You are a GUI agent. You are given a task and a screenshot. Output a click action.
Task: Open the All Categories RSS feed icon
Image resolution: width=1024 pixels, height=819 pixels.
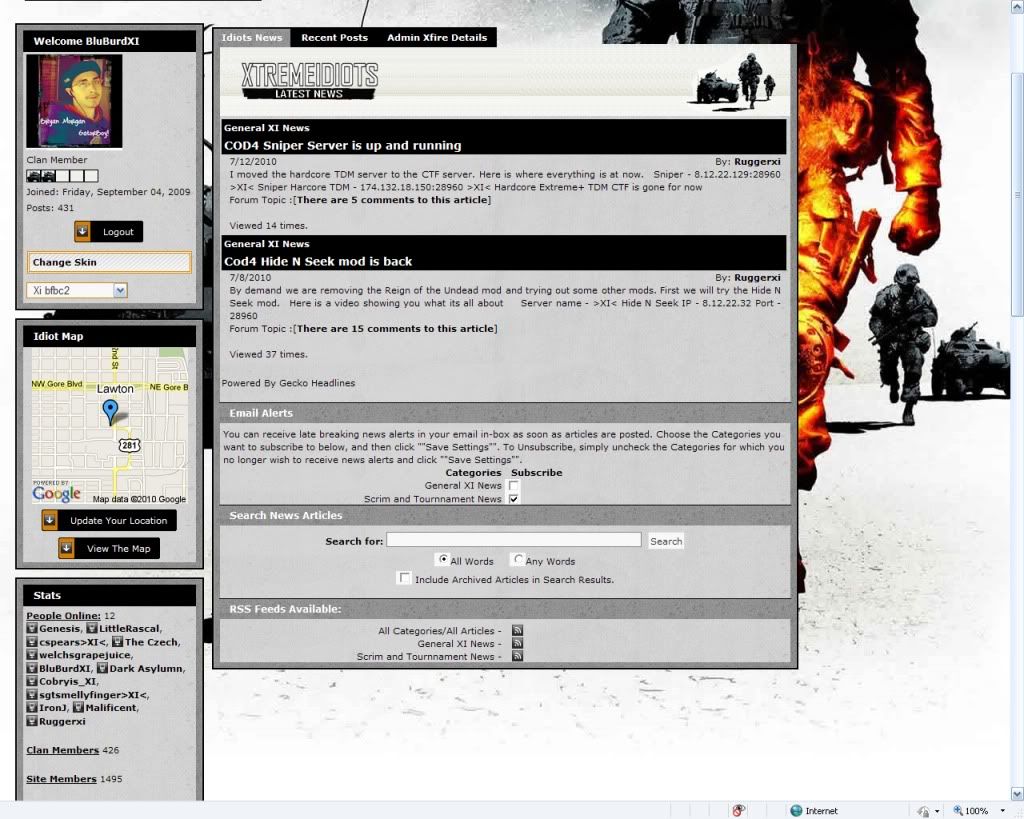click(x=517, y=631)
